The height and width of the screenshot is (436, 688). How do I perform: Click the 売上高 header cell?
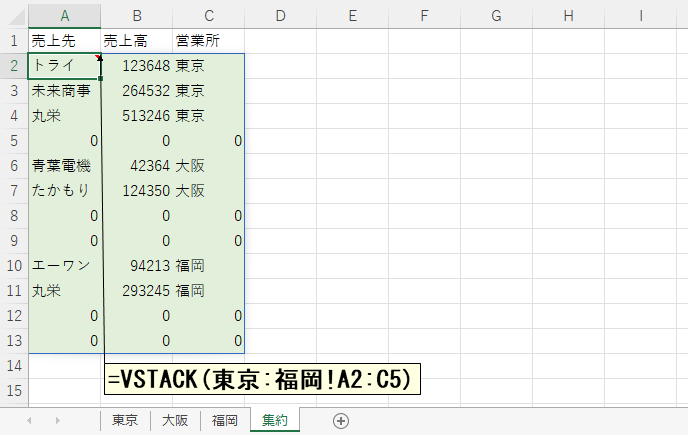click(137, 41)
